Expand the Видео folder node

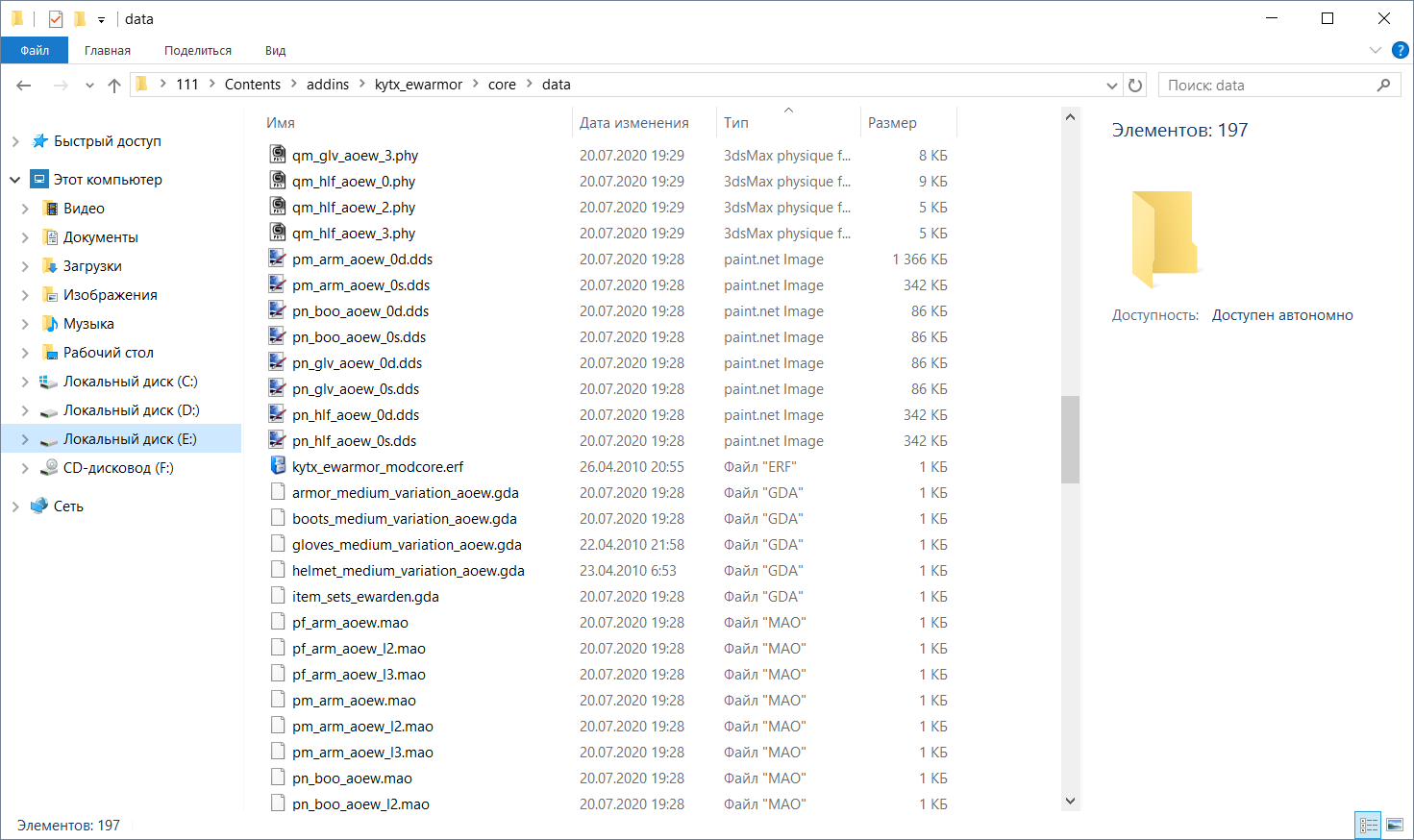click(x=25, y=209)
